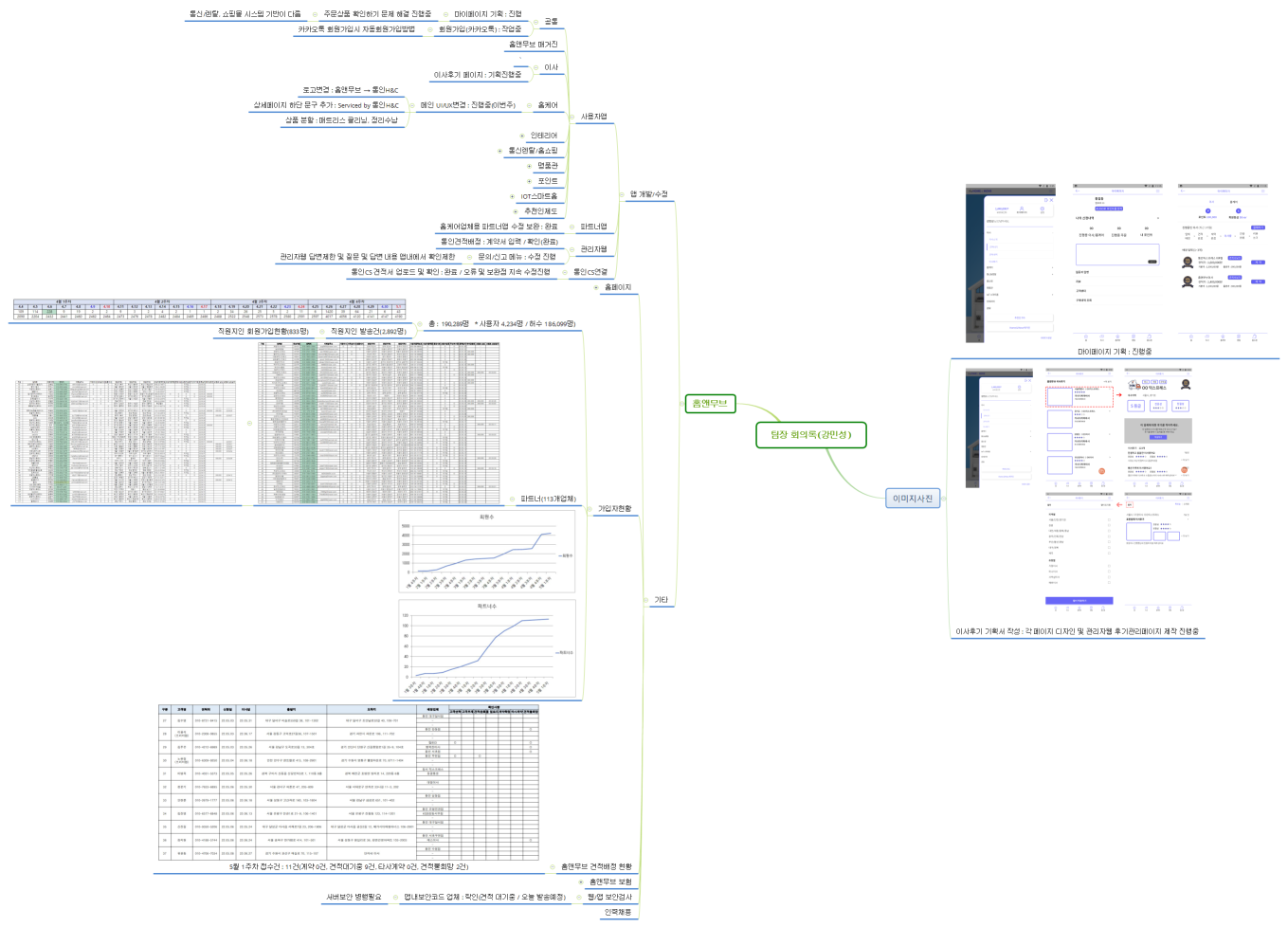Image resolution: width=1288 pixels, height=927 pixels.
Task: Select the 홈앤무브 매거진 subtopic
Action: [534, 45]
